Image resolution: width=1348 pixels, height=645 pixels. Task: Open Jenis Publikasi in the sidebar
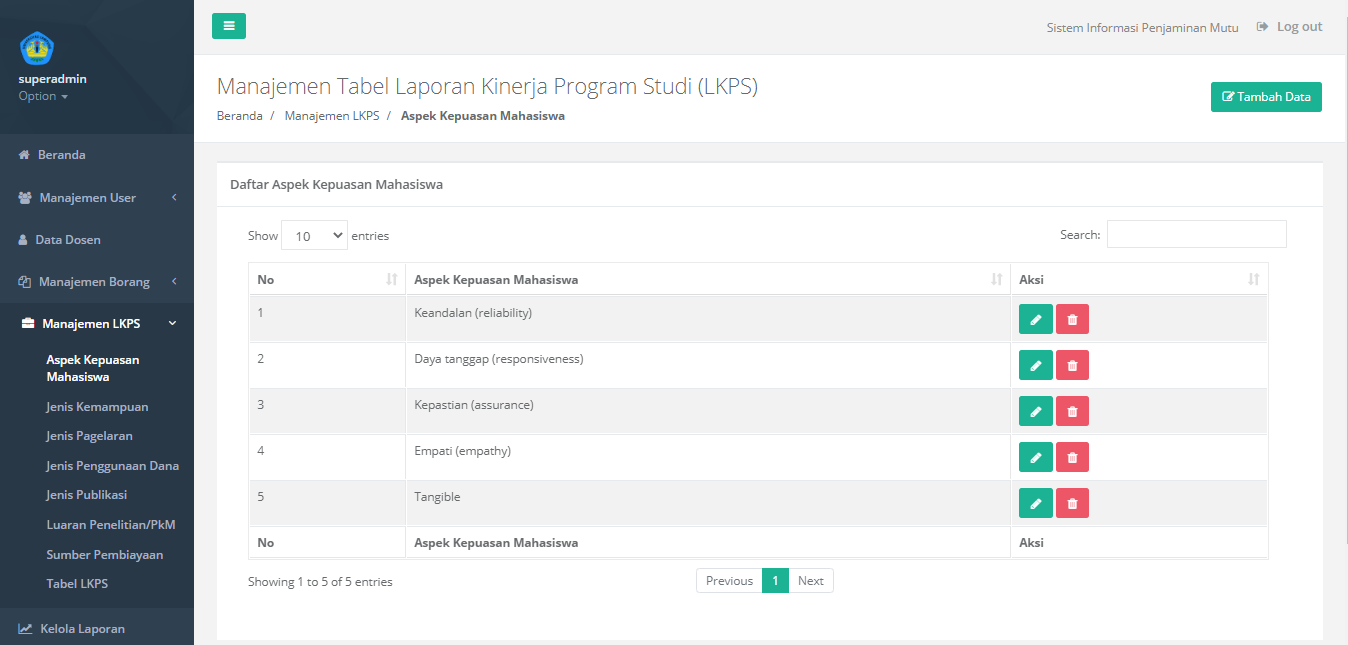[x=86, y=495]
